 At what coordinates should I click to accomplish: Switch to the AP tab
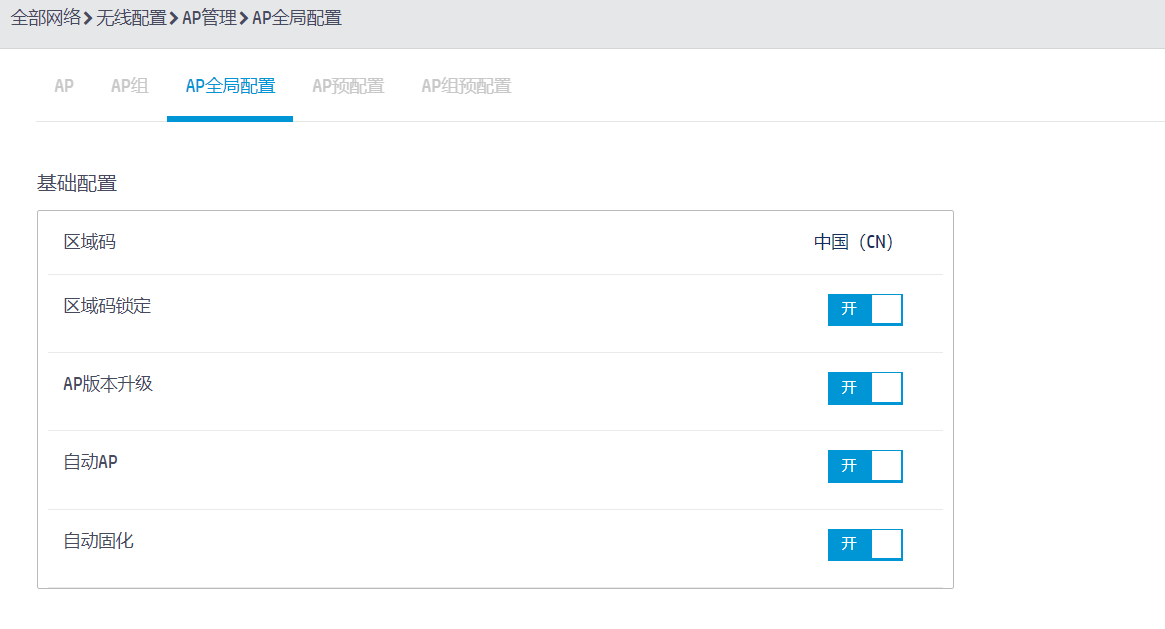(64, 86)
